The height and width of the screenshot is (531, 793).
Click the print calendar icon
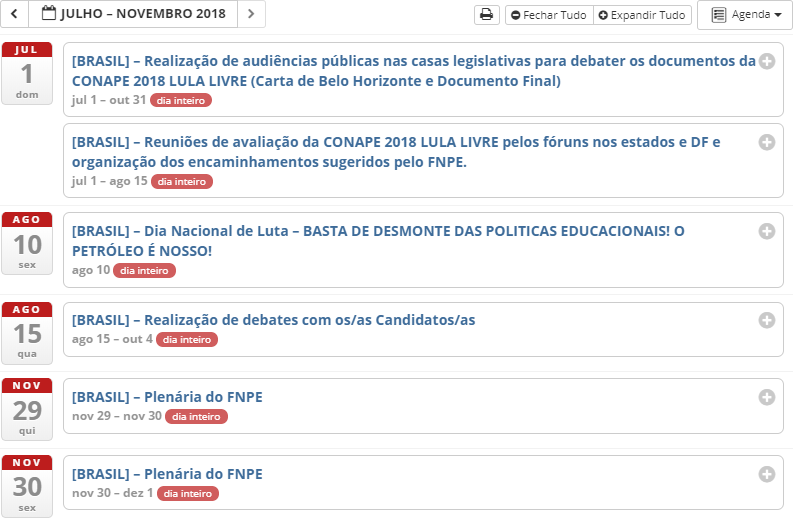click(x=487, y=15)
